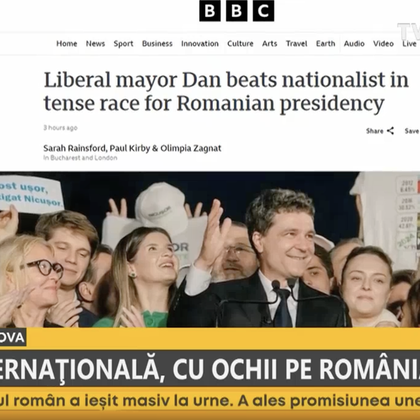Image resolution: width=420 pixels, height=420 pixels.
Task: Open the Home nav link
Action: 67,44
